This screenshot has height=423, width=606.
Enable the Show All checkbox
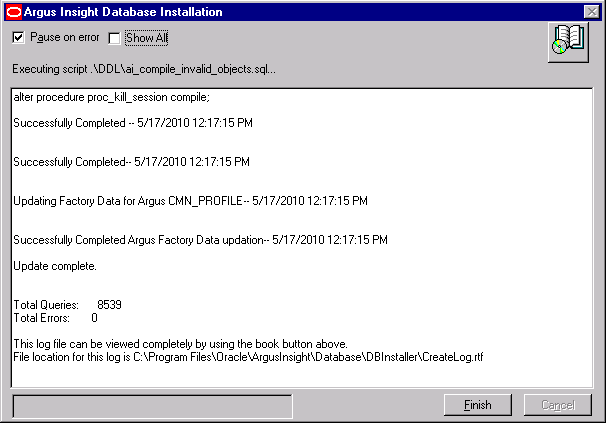114,38
